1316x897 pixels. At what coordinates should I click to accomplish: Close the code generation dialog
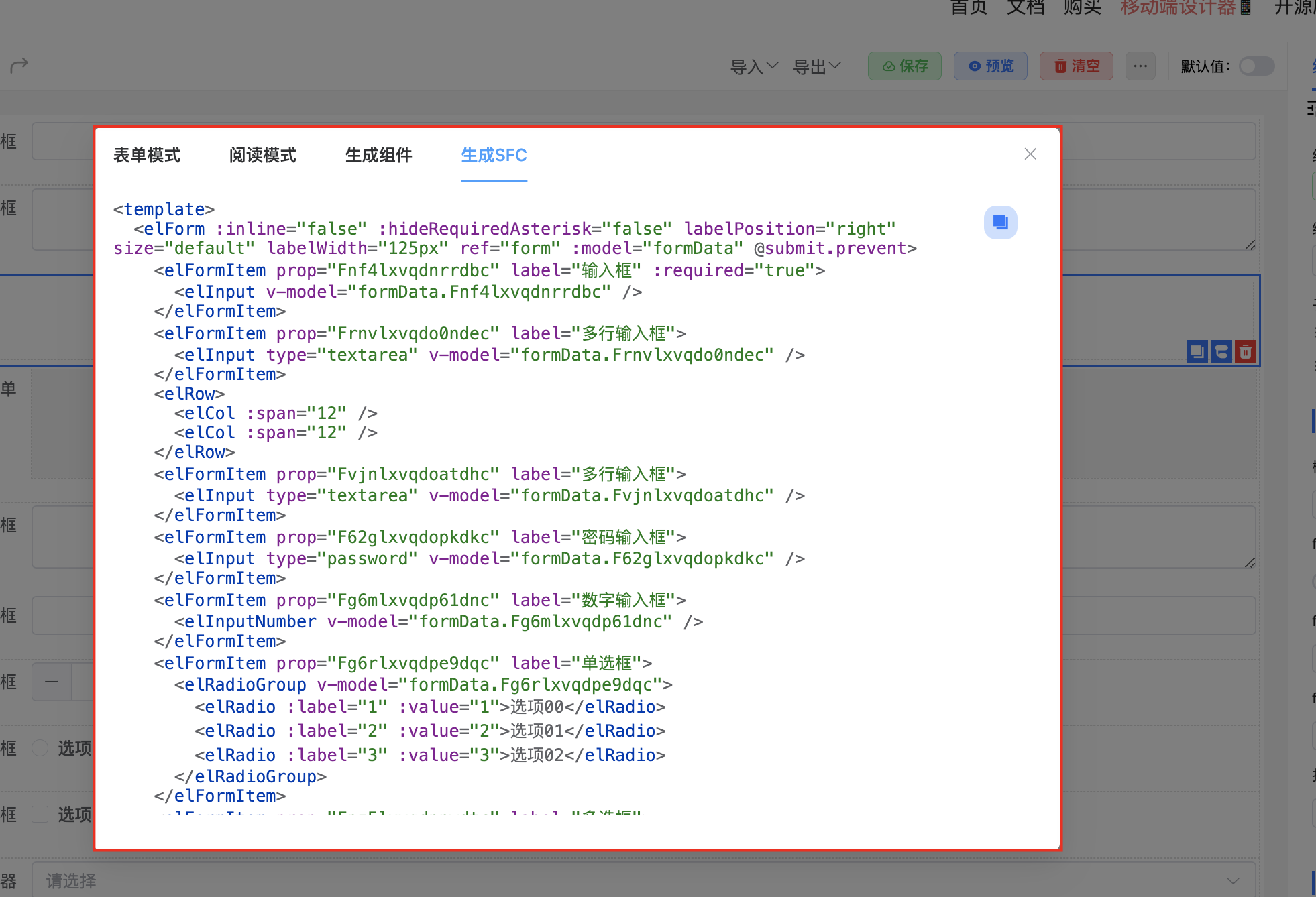1030,154
